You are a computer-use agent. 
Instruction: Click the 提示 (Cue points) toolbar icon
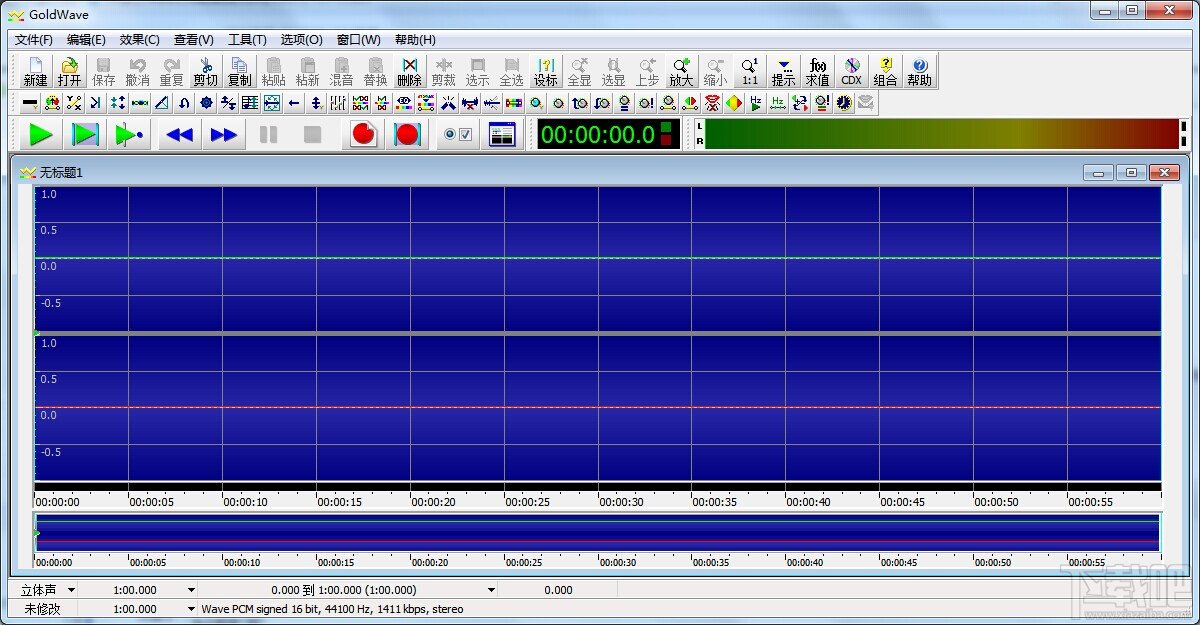click(x=783, y=70)
